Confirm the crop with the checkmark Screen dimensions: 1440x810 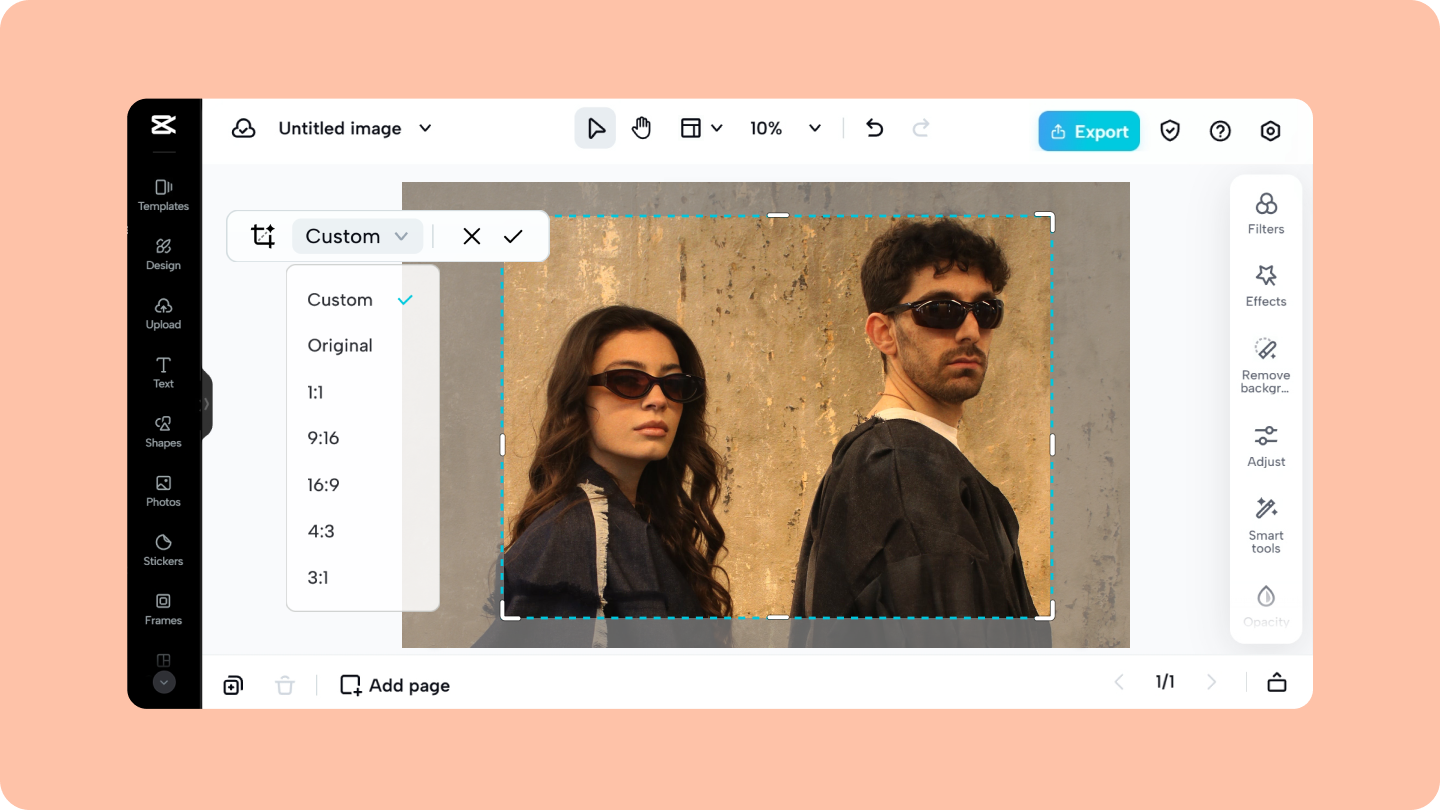(513, 236)
